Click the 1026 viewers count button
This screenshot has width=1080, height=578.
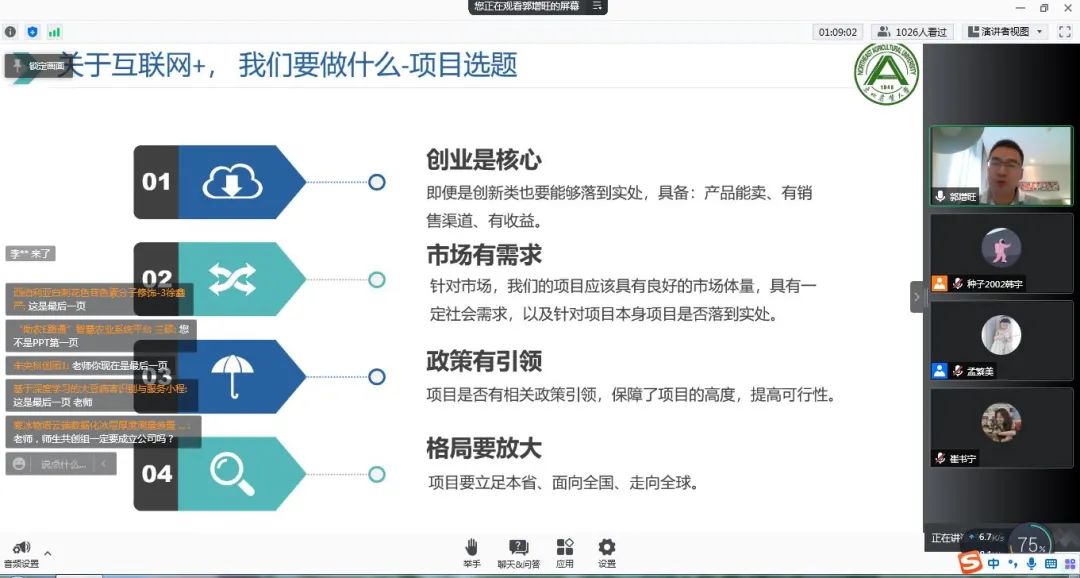[911, 32]
